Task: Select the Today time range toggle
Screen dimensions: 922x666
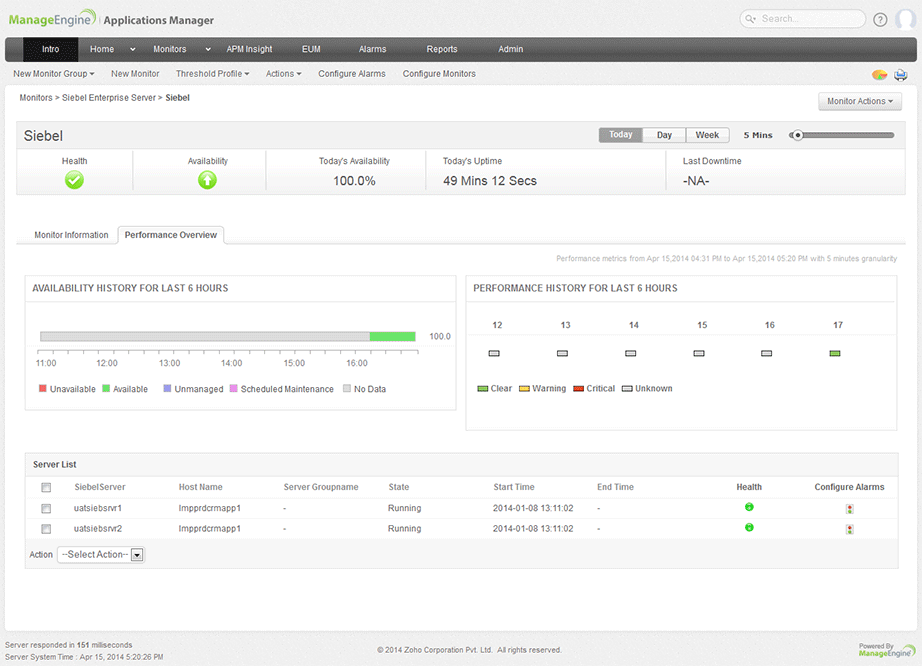Action: (x=620, y=135)
